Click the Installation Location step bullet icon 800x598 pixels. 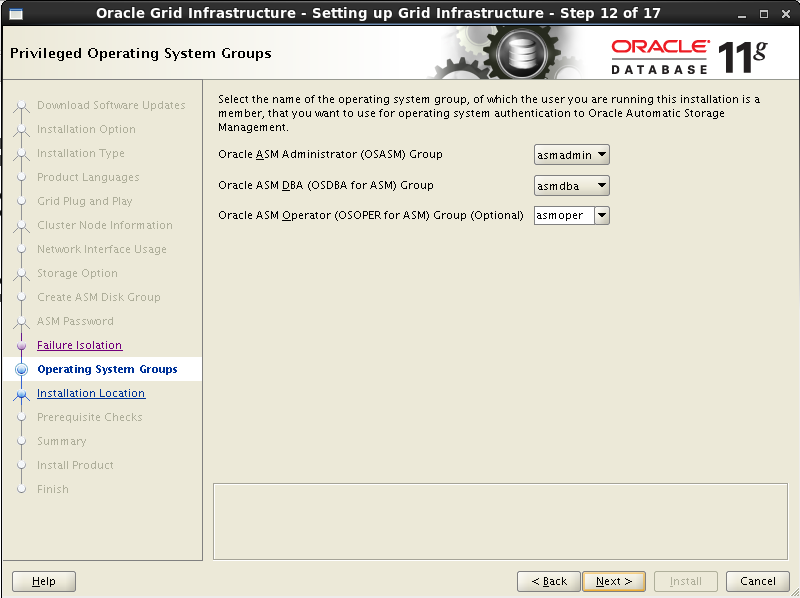click(x=21, y=394)
